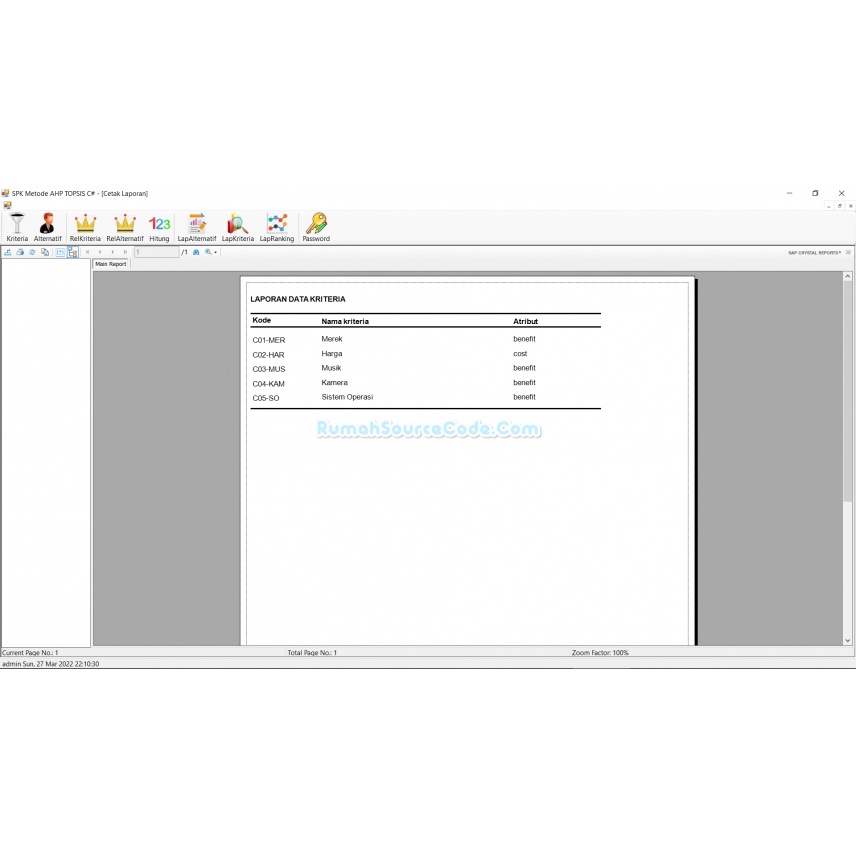
Task: Click the Export Report toolbar icon
Action: 8,252
